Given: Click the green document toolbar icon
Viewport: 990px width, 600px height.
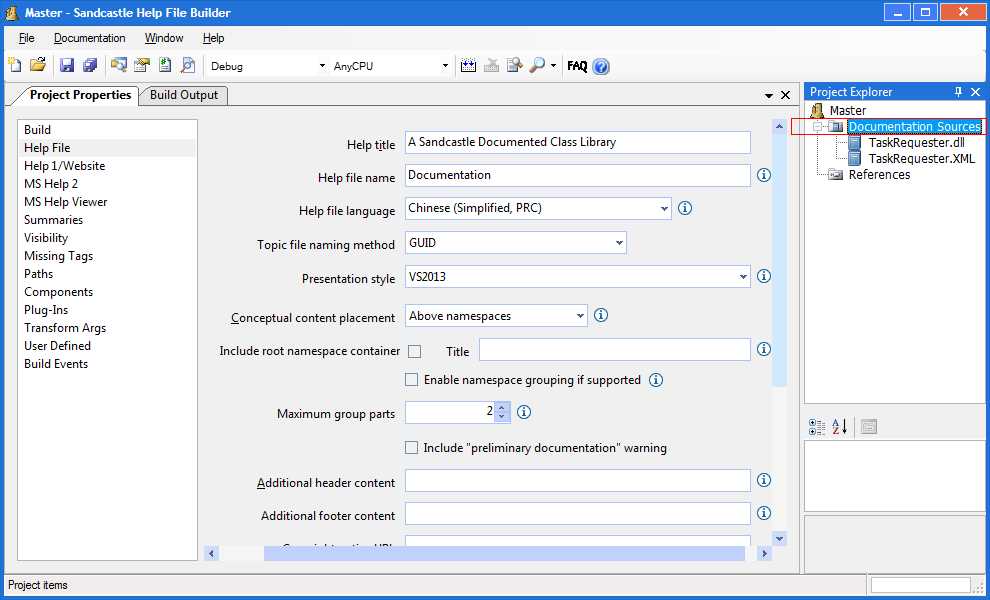Looking at the screenshot, I should 165,65.
